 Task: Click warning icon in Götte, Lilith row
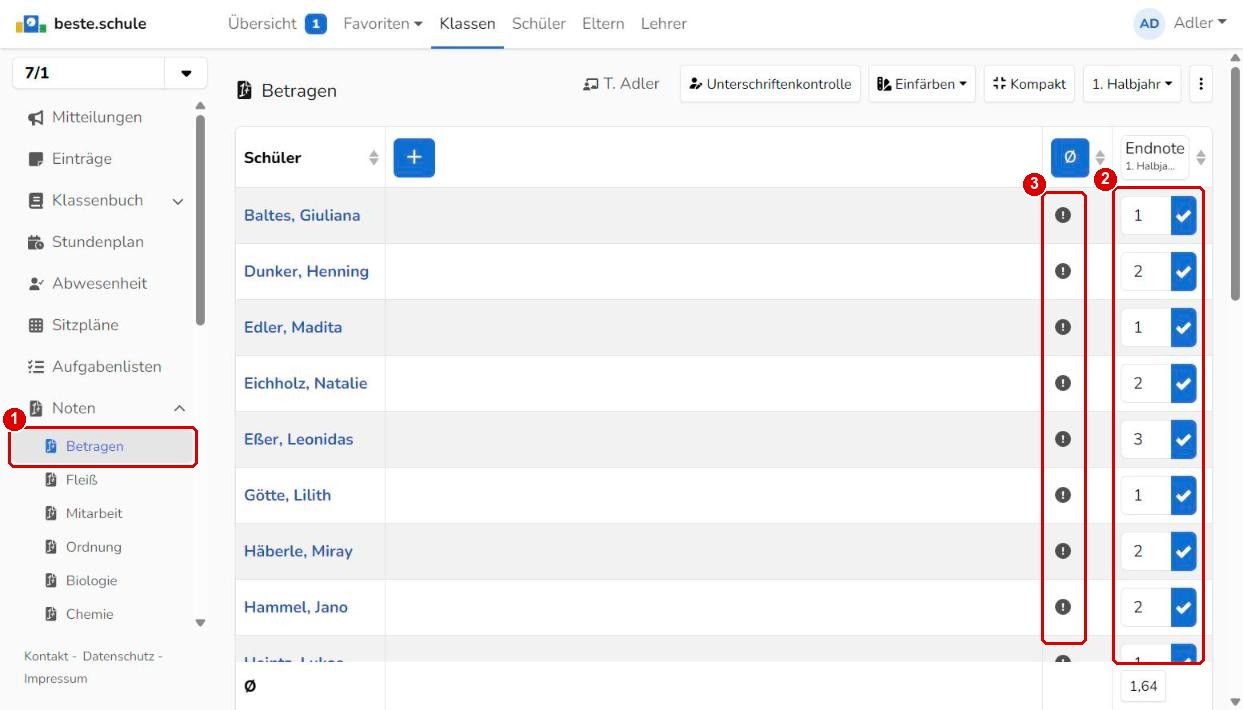(1063, 495)
